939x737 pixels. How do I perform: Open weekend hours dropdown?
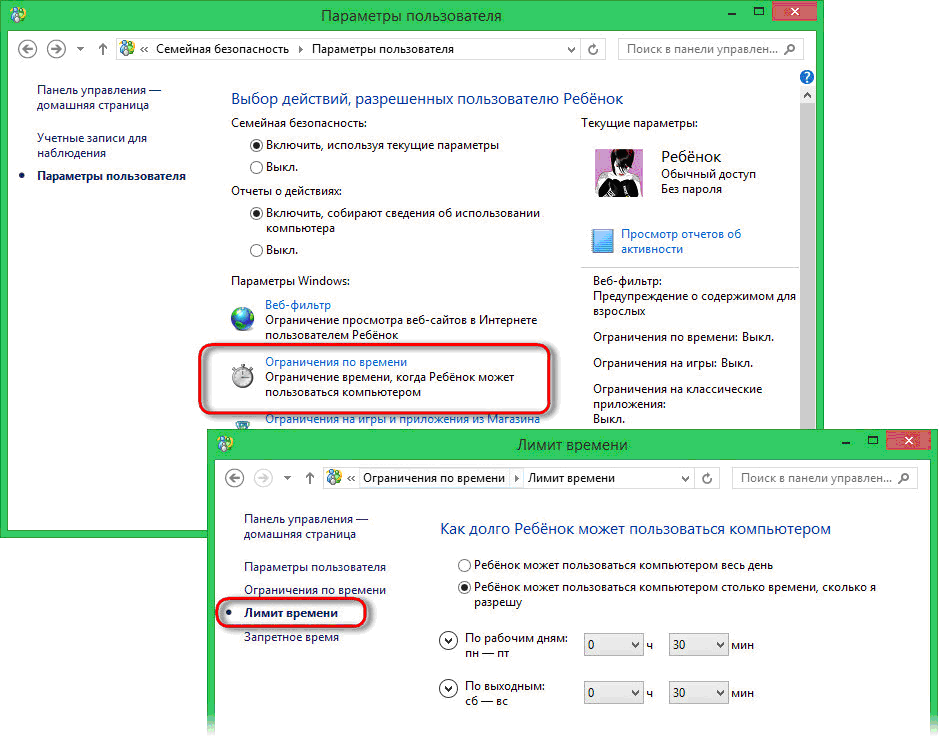click(x=613, y=693)
